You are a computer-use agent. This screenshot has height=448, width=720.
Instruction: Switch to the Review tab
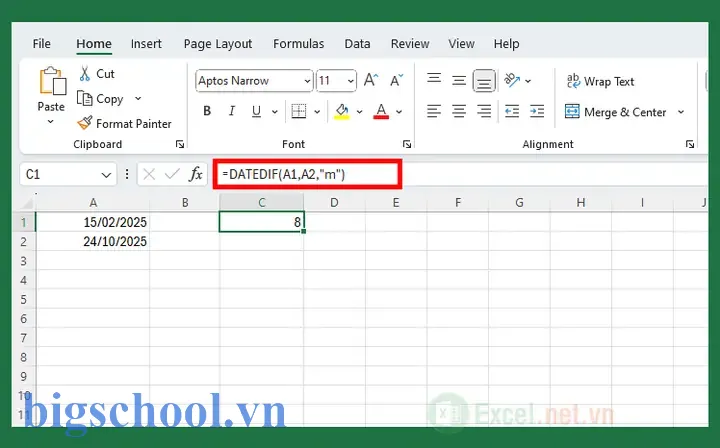(x=410, y=44)
